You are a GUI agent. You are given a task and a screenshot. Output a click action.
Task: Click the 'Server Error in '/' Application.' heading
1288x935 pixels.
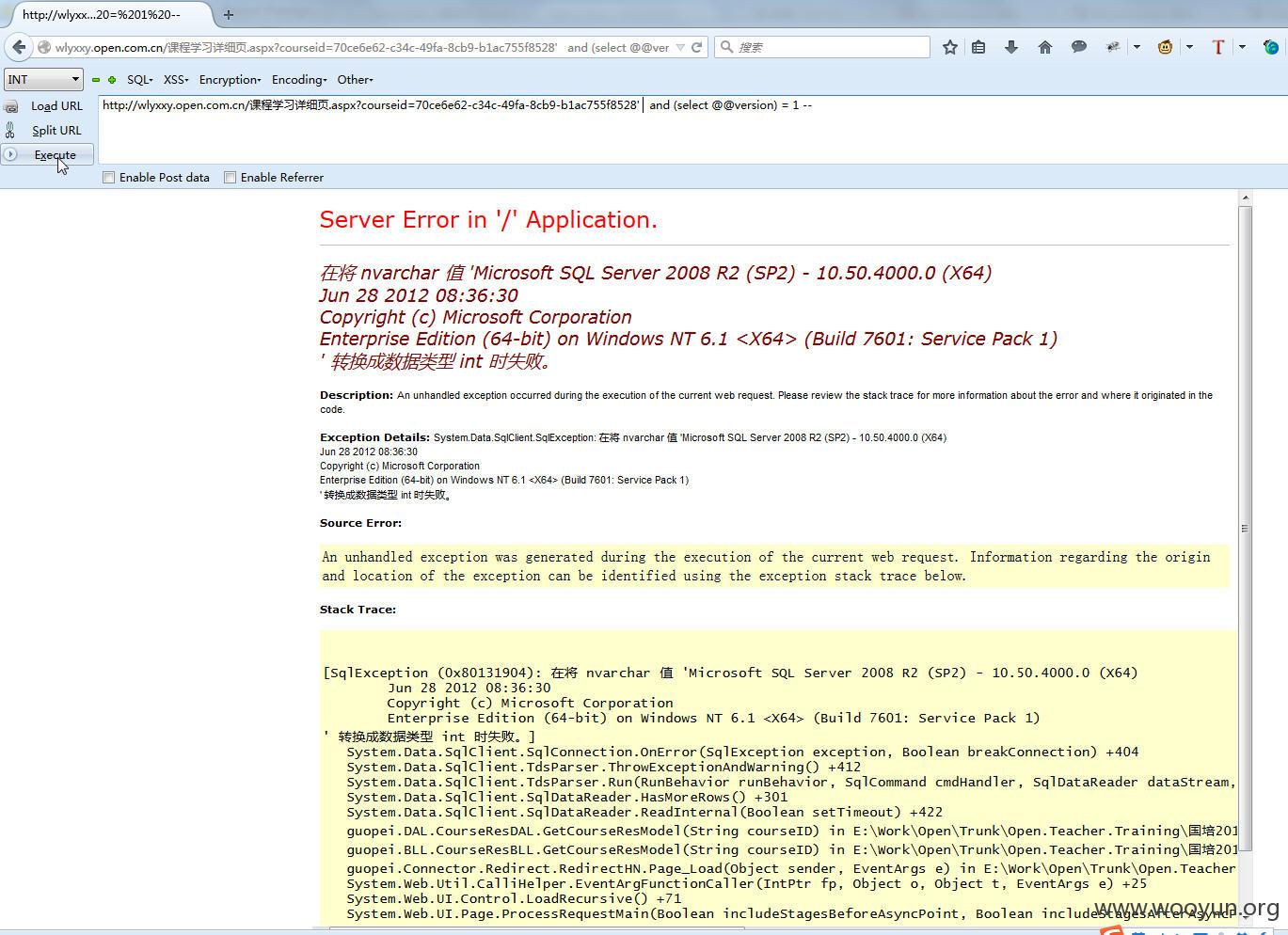(x=488, y=219)
